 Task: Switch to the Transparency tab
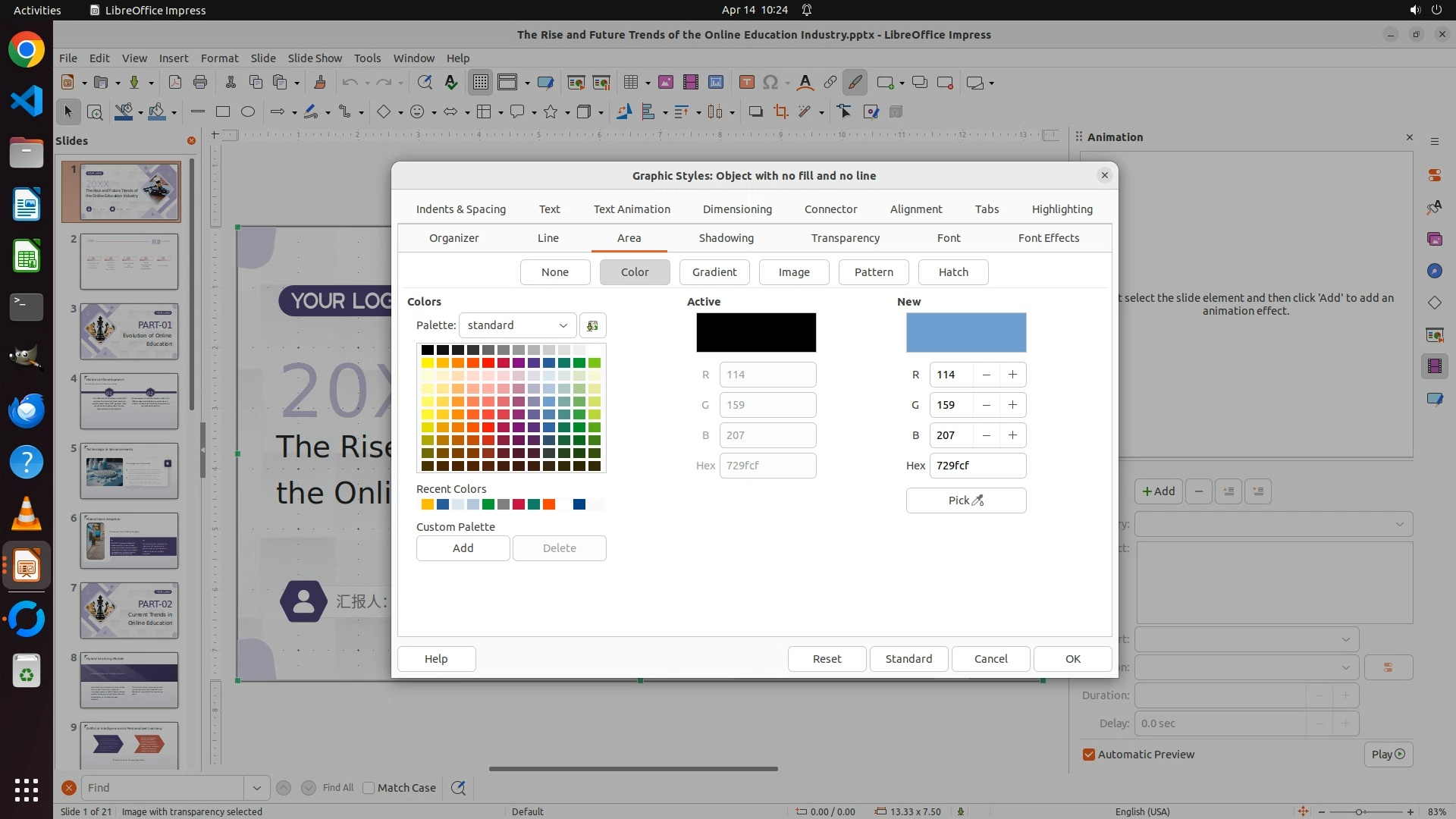tap(845, 238)
